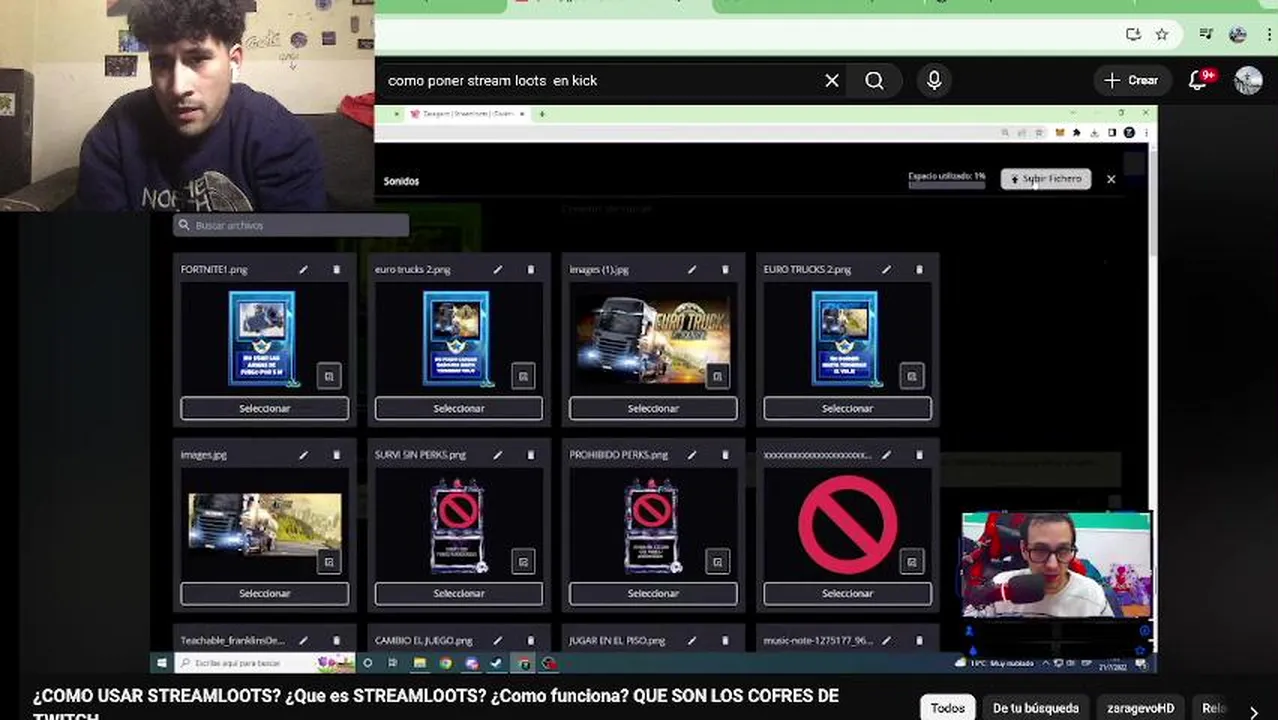Choose the De tu búsqueda chip

(x=1036, y=708)
